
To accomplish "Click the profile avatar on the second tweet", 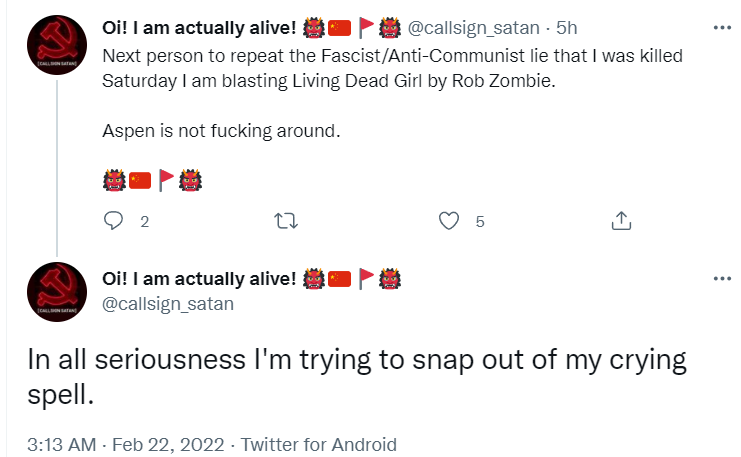I will 57,292.
